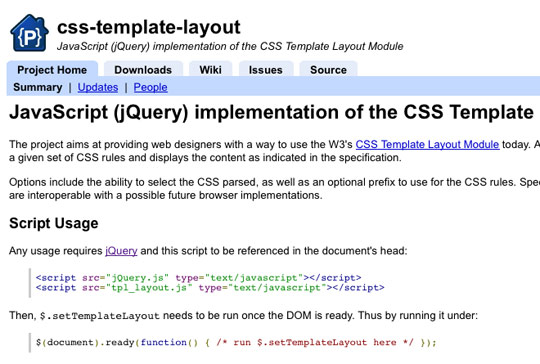Screen dimensions: 540x364
Task: Click the Script Usage heading
Action: [54, 223]
